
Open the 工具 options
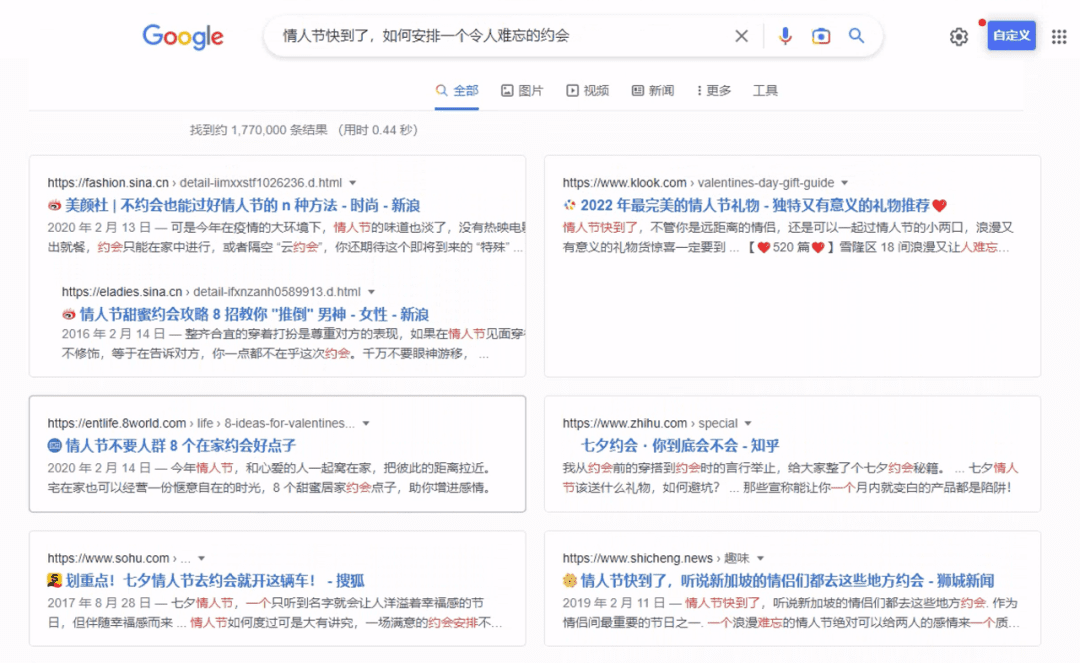click(765, 89)
